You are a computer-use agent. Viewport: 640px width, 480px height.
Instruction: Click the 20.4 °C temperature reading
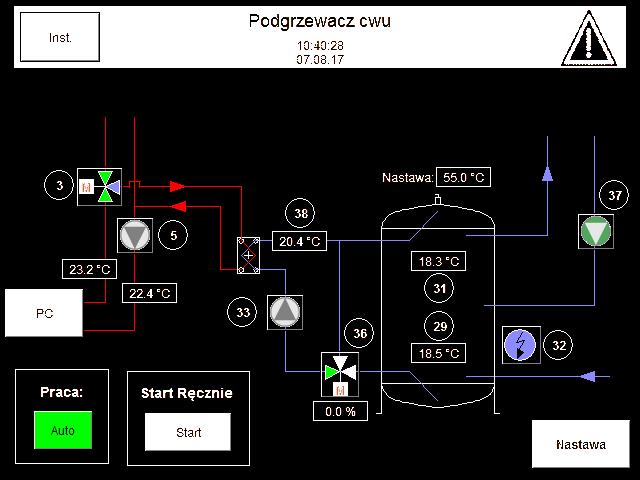[300, 241]
